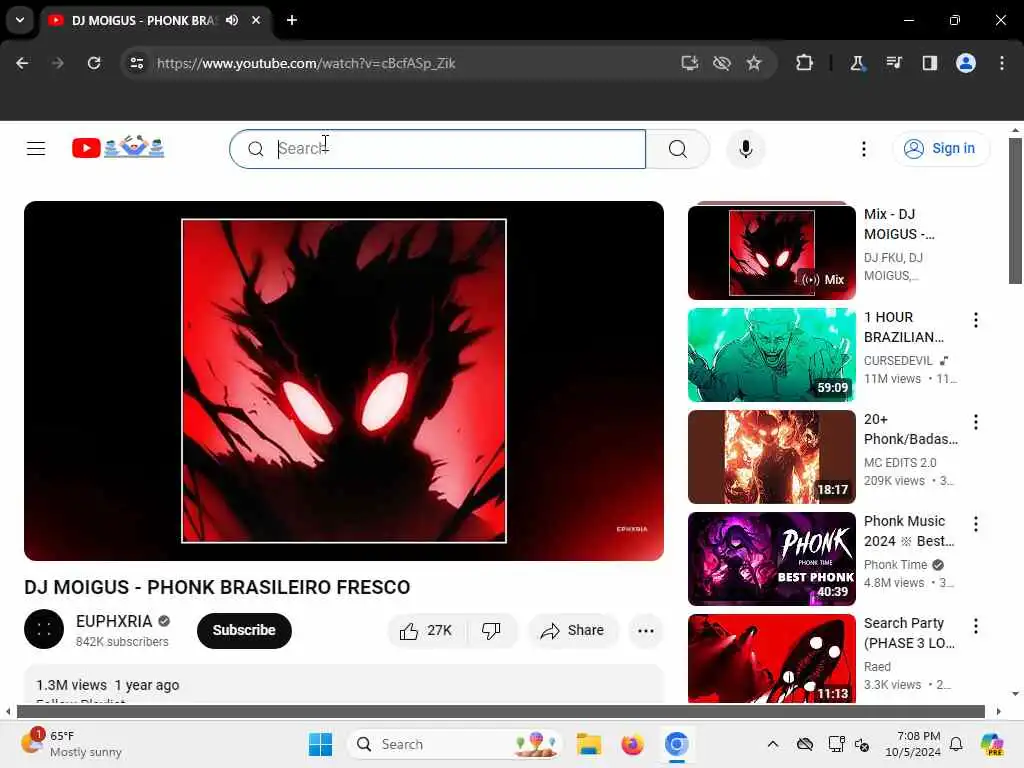Open Chrome Labs flask icon
This screenshot has width=1024, height=768.
(857, 63)
